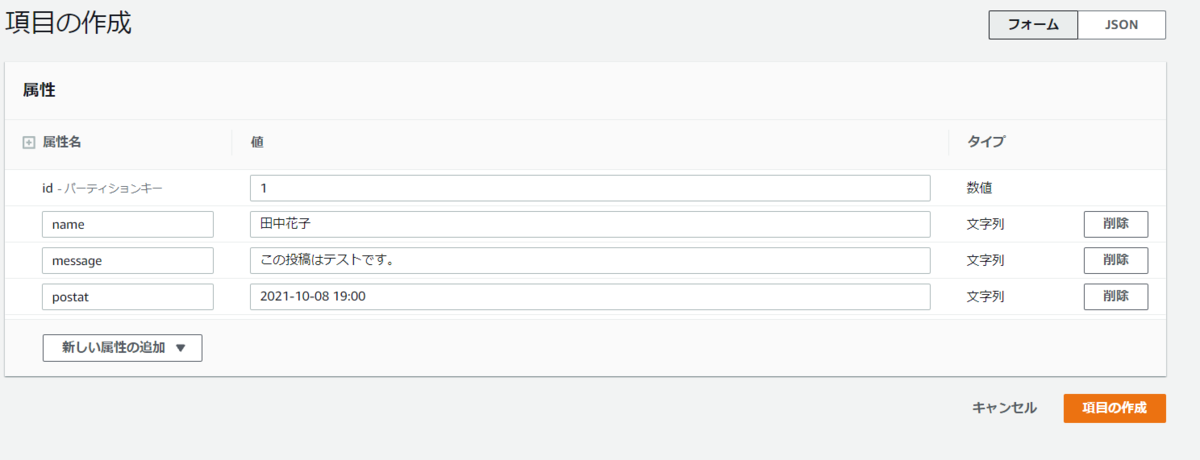Image resolution: width=1200 pixels, height=460 pixels.
Task: Click the タイプ column header
Action: 985,143
